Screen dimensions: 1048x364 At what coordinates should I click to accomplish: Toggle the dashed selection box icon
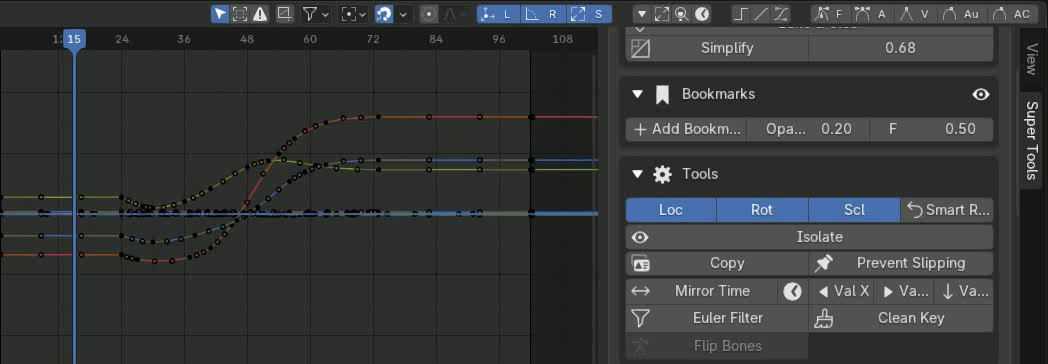tap(240, 13)
